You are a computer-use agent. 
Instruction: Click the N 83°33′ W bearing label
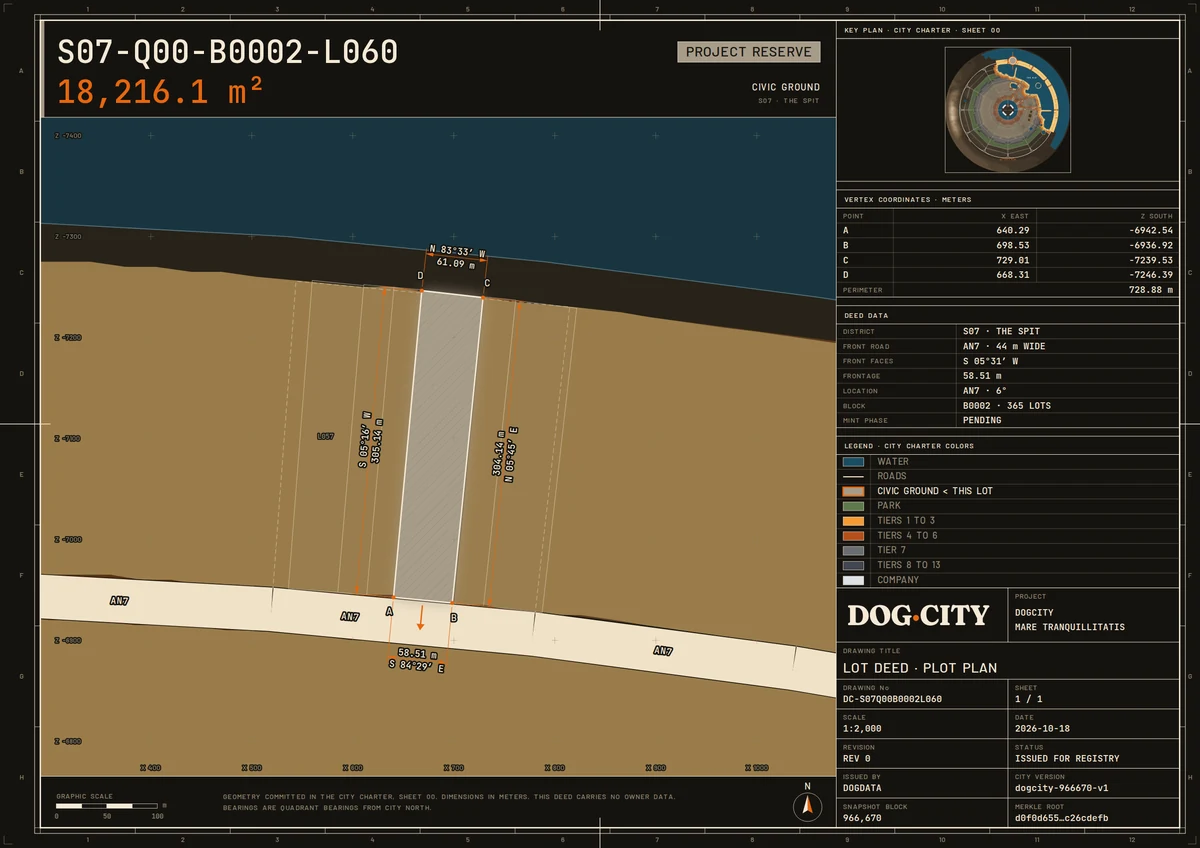(x=457, y=251)
